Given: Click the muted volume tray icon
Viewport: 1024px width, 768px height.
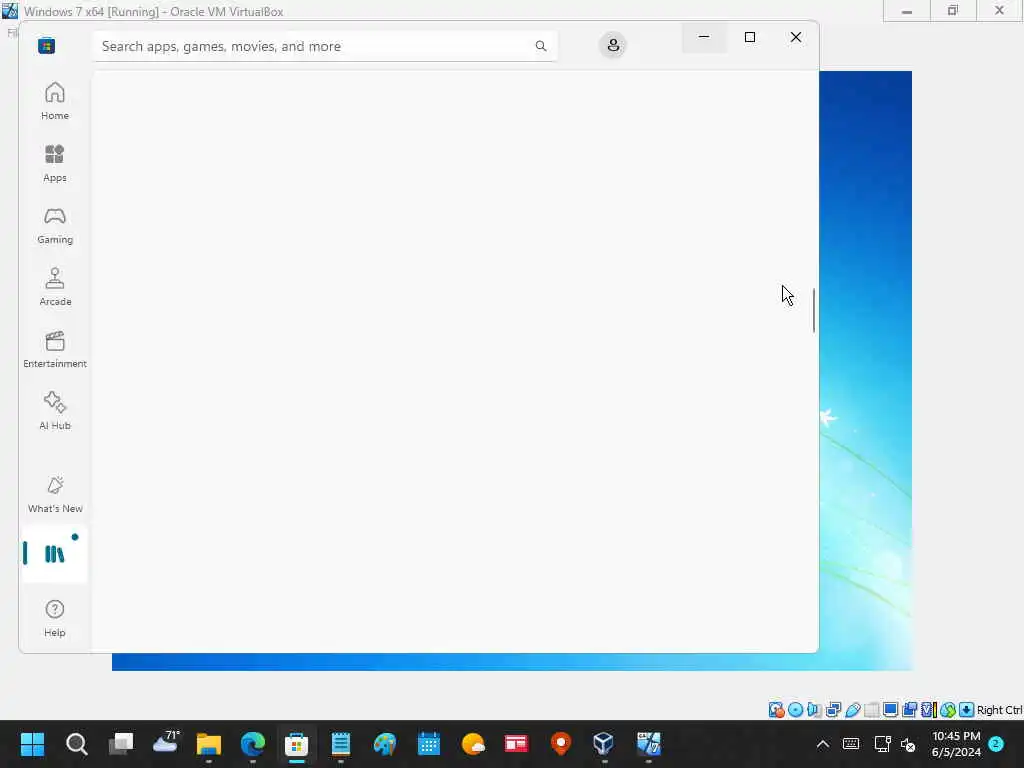Looking at the screenshot, I should (908, 744).
